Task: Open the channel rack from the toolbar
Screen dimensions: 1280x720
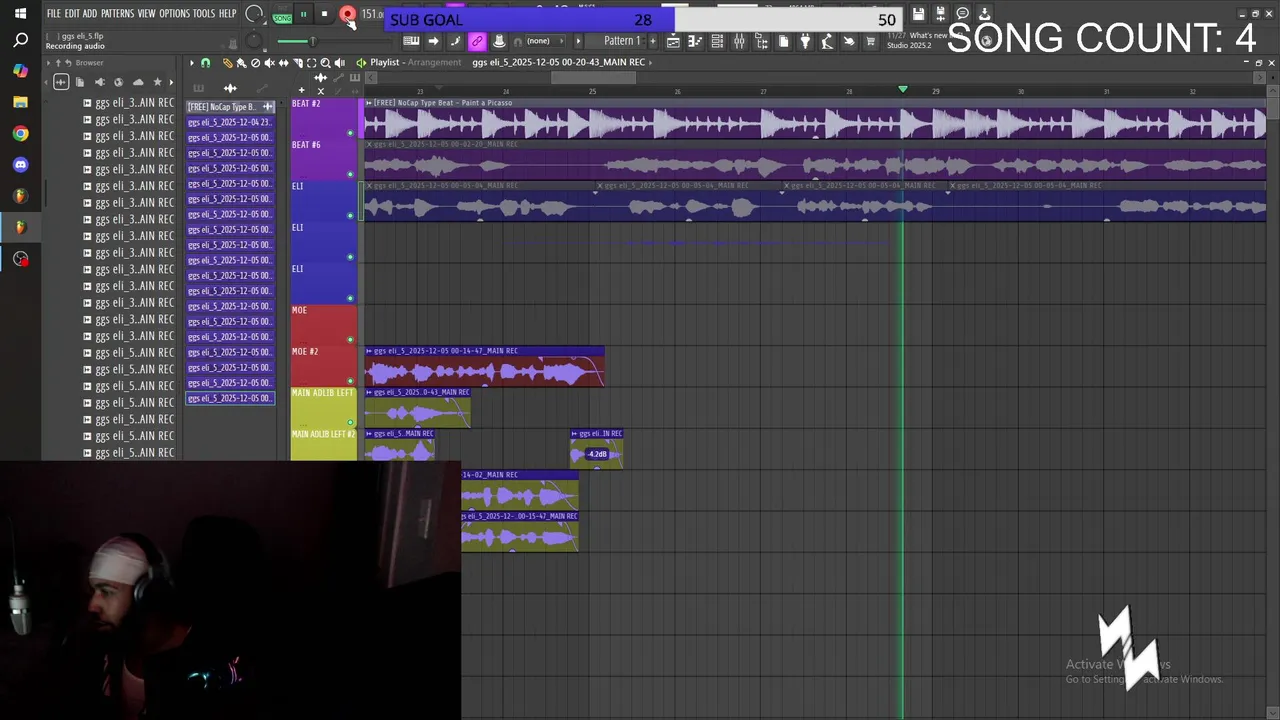Action: 717,41
